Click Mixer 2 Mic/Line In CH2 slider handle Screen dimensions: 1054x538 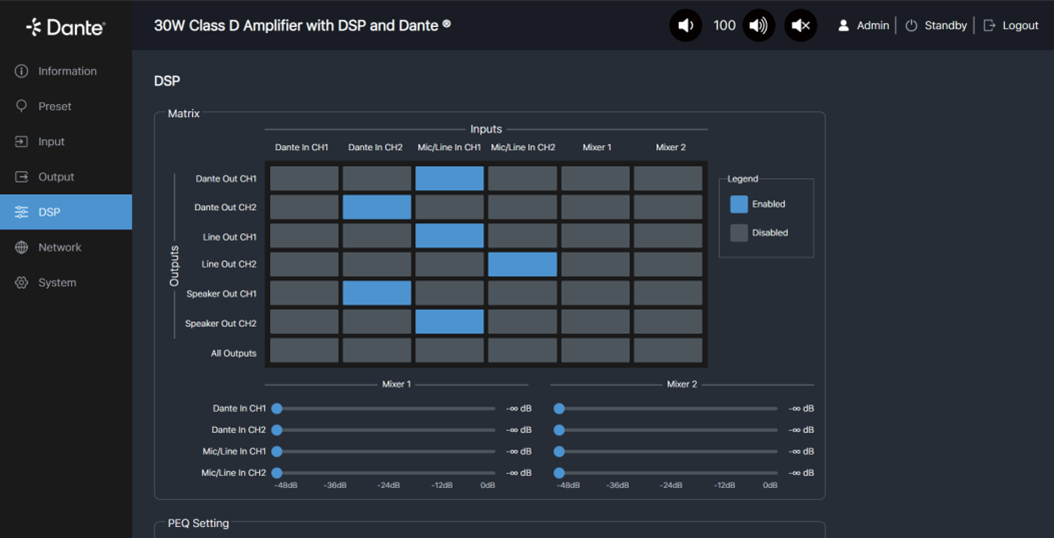(559, 473)
